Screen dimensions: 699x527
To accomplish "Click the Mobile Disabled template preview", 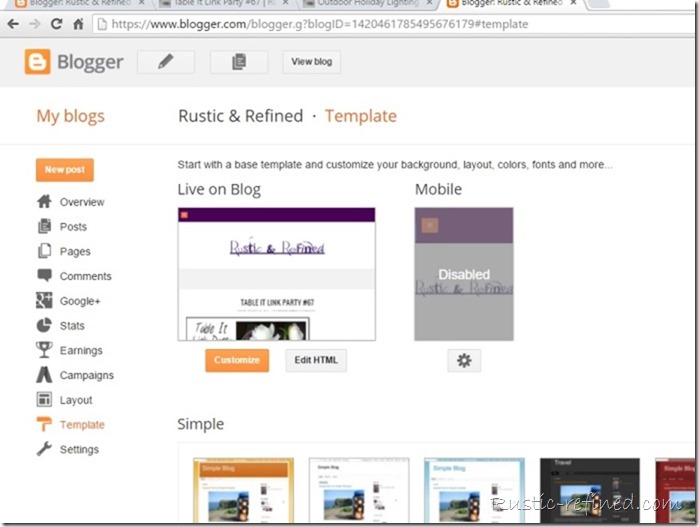I will pyautogui.click(x=464, y=274).
